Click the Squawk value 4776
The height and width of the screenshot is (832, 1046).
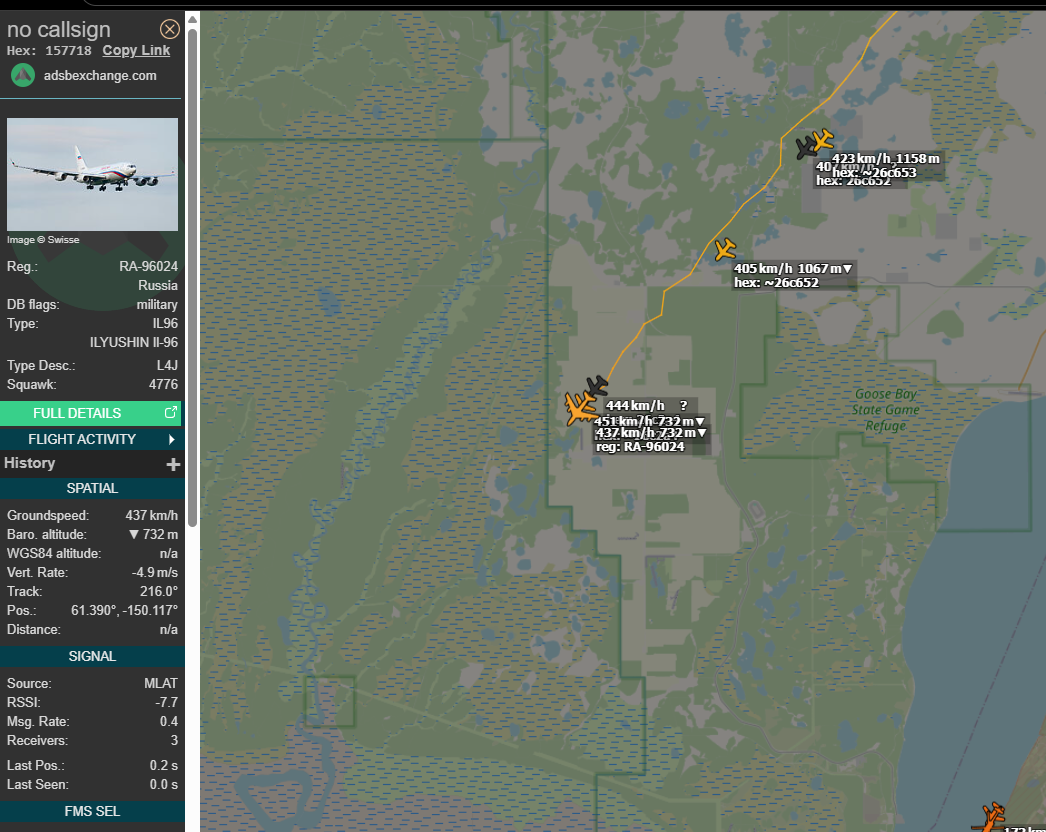coord(163,385)
